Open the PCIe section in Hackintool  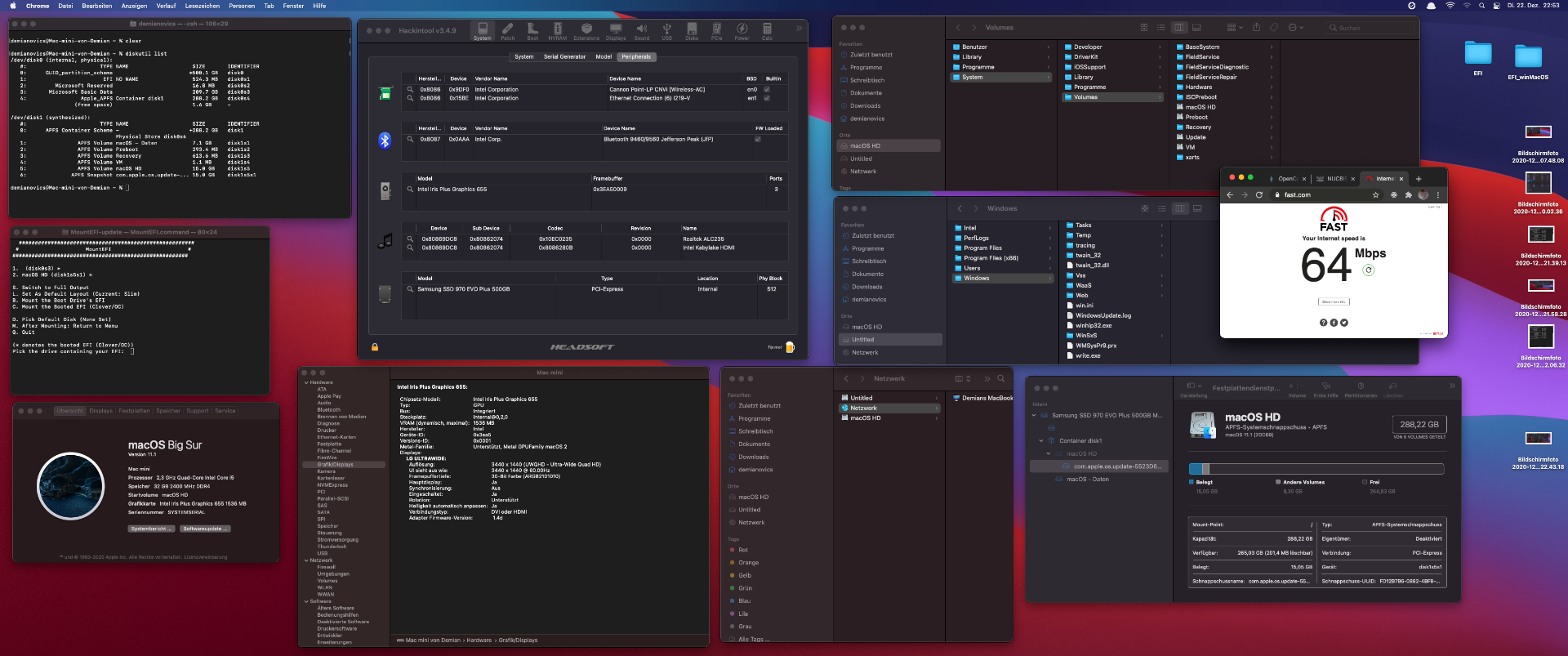[716, 31]
